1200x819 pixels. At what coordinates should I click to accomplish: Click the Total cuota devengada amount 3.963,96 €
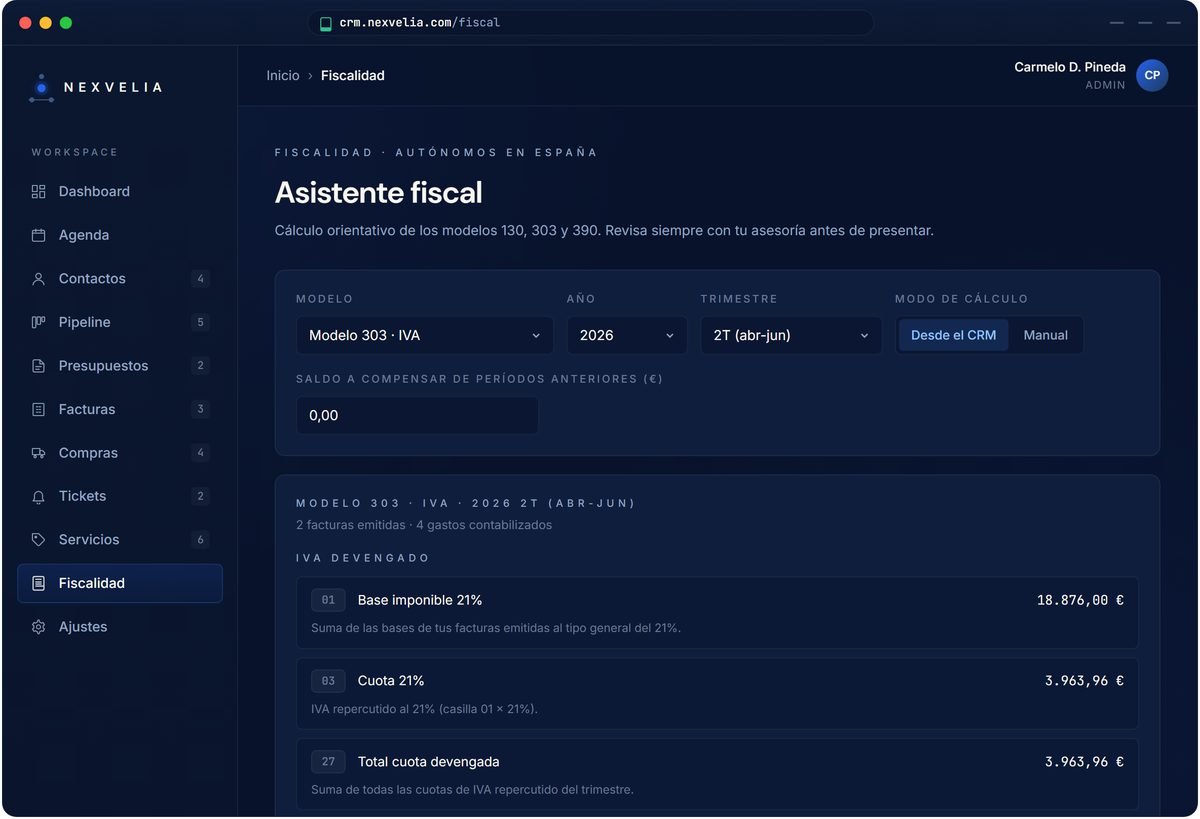click(1084, 762)
